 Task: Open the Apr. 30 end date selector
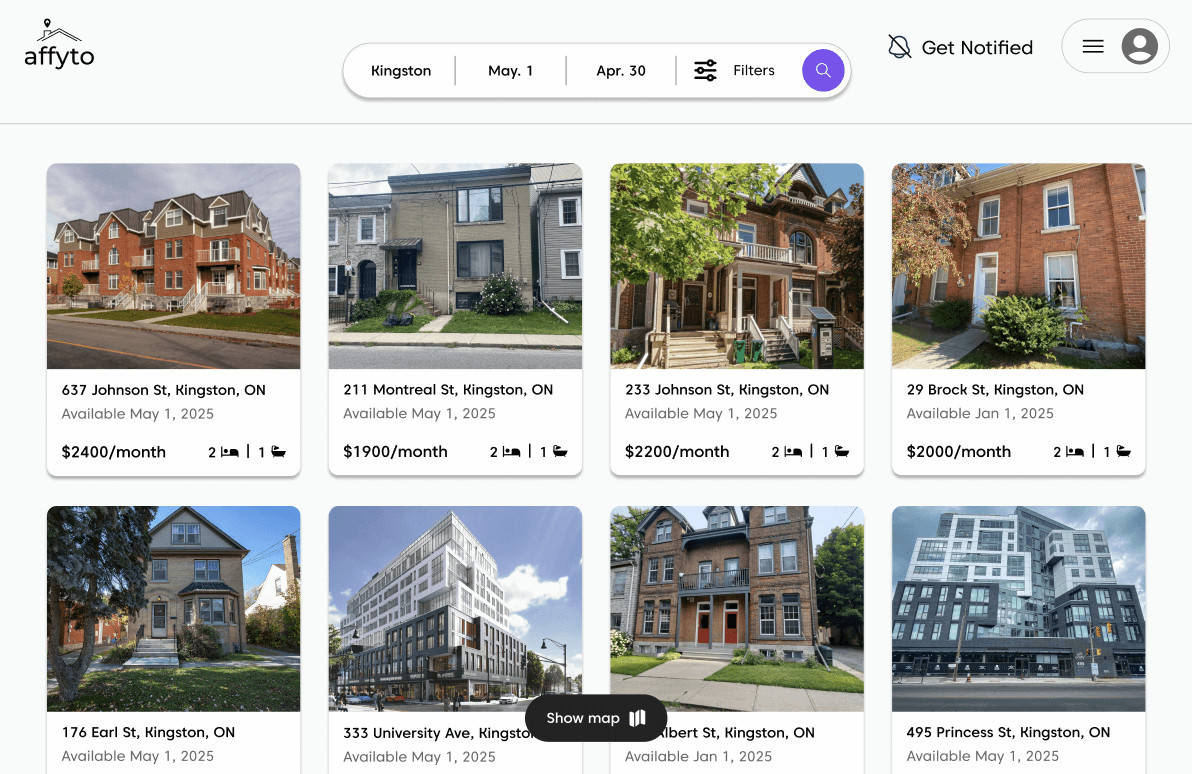click(620, 71)
